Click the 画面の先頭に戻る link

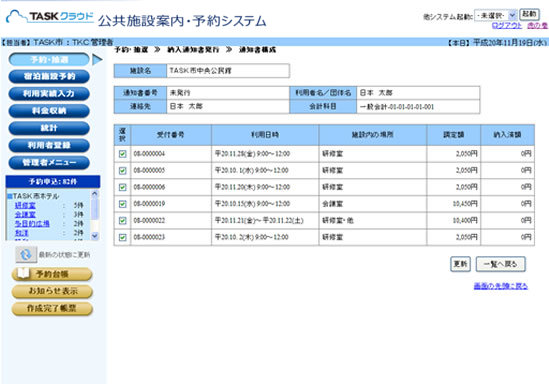point(500,286)
